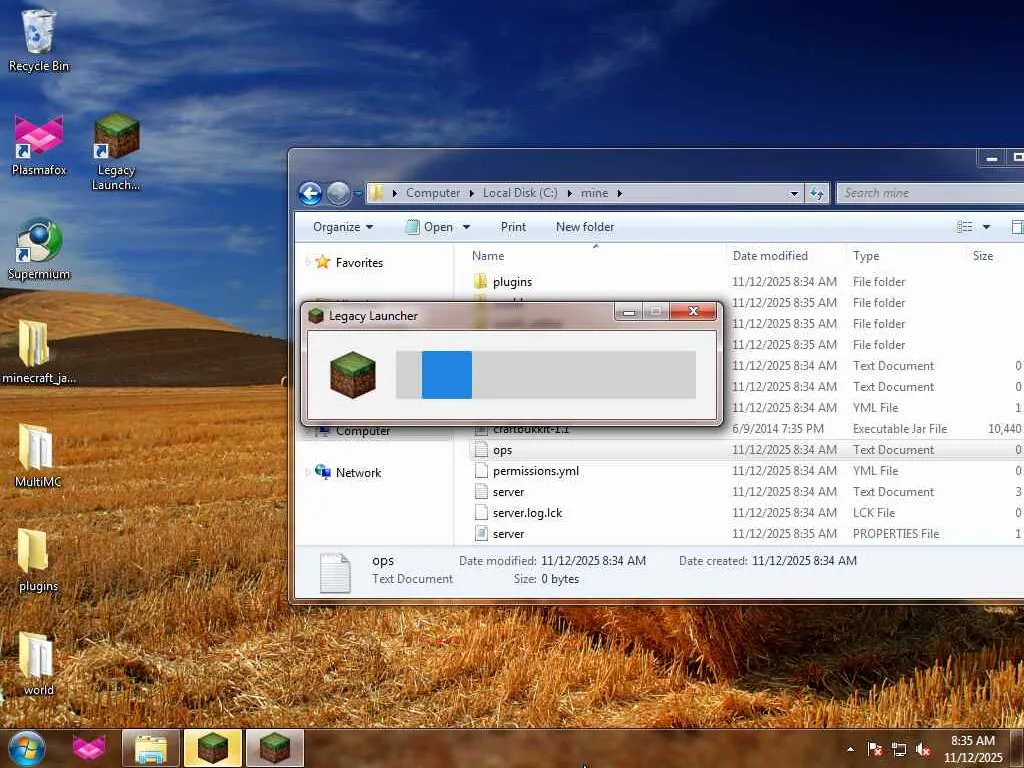
Task: Select the server Text Document row
Action: click(746, 492)
